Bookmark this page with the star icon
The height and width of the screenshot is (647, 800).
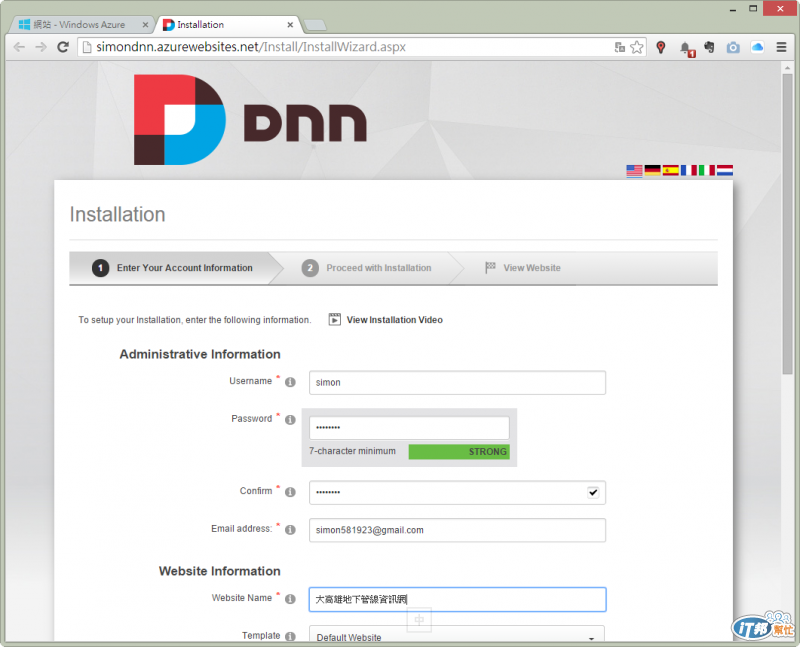(x=637, y=47)
